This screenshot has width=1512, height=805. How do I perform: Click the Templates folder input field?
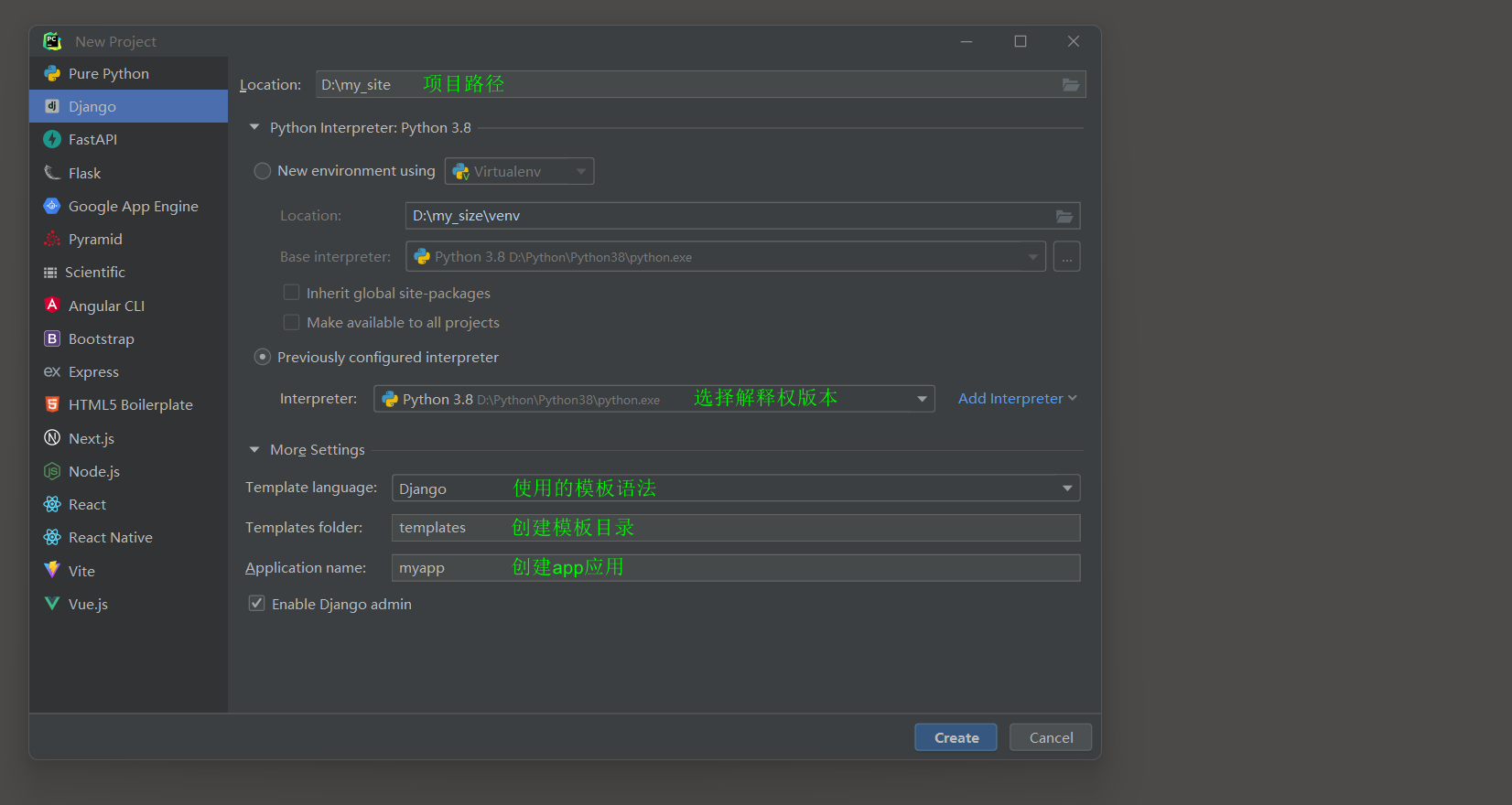[736, 528]
